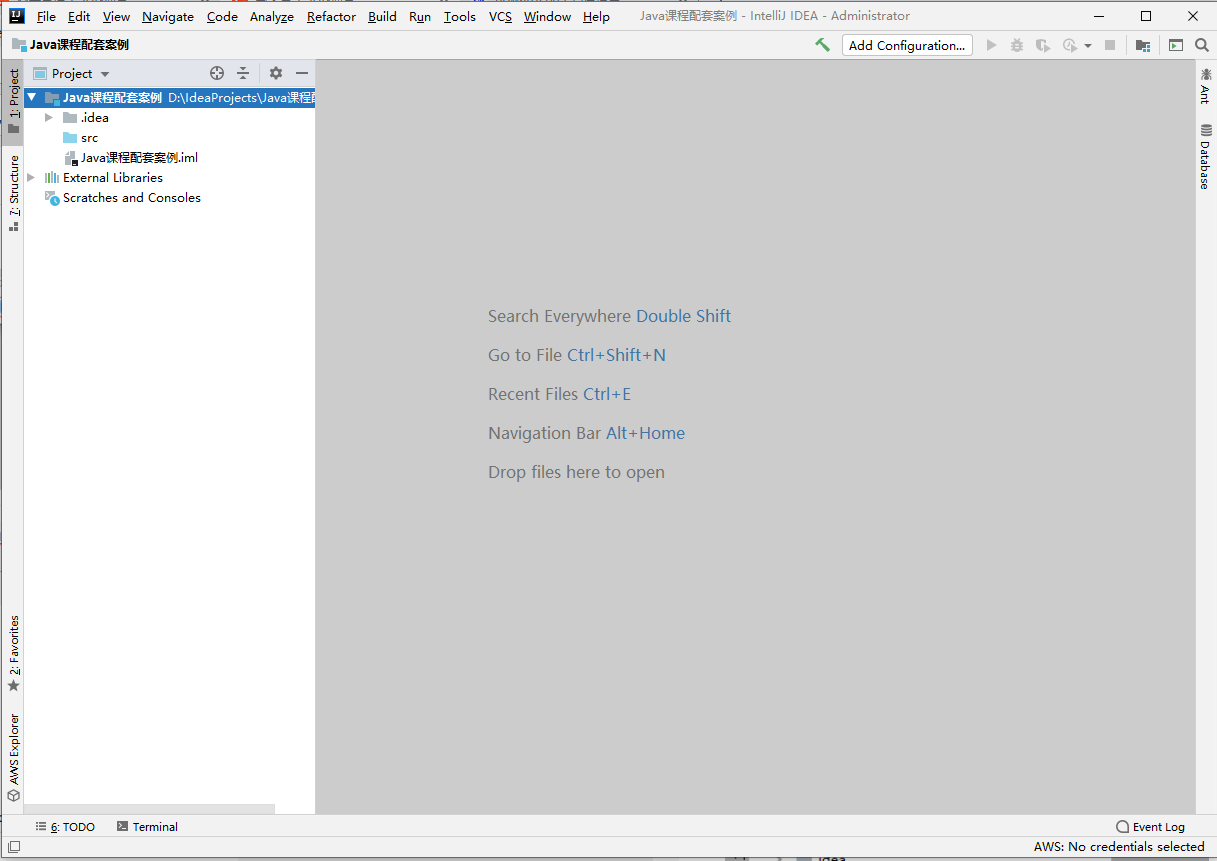This screenshot has height=861, width=1217.
Task: Open Project panel settings gear
Action: (x=276, y=73)
